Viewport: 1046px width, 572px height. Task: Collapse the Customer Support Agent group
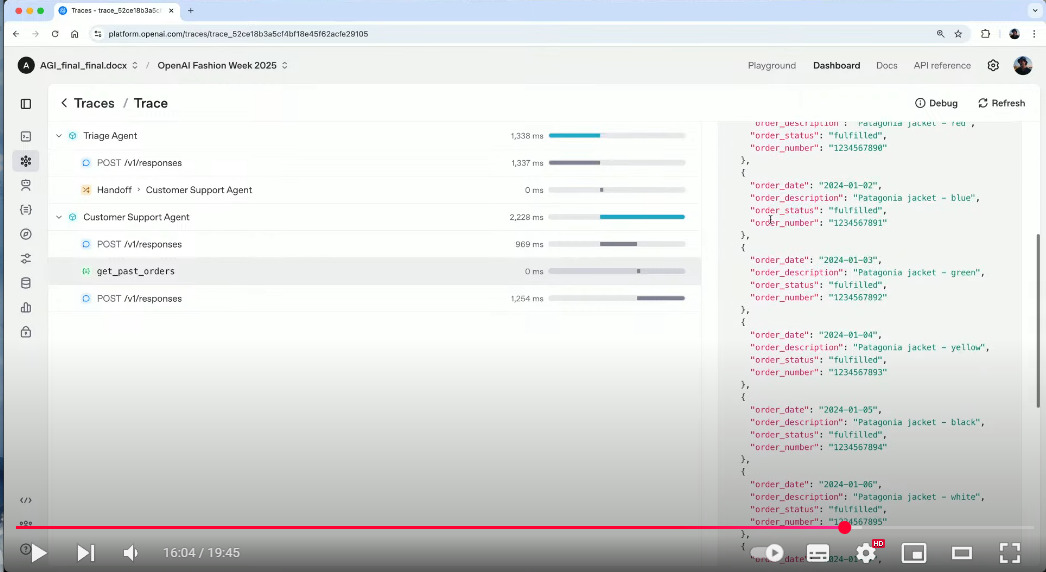click(59, 217)
